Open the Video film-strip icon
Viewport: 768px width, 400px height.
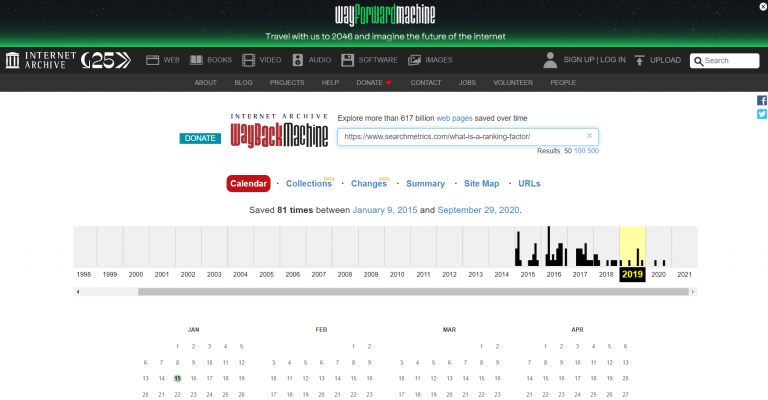tap(248, 60)
